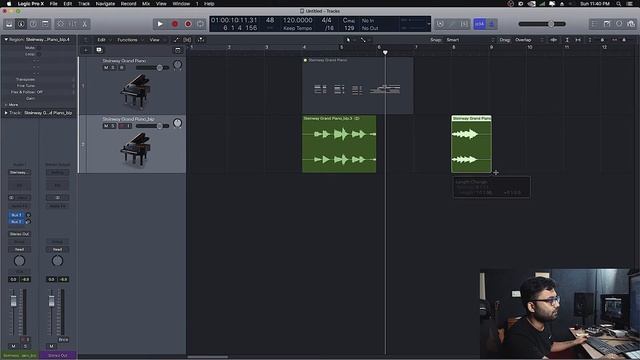
Task: Open the Functions menu in Tracks area
Action: (129, 40)
